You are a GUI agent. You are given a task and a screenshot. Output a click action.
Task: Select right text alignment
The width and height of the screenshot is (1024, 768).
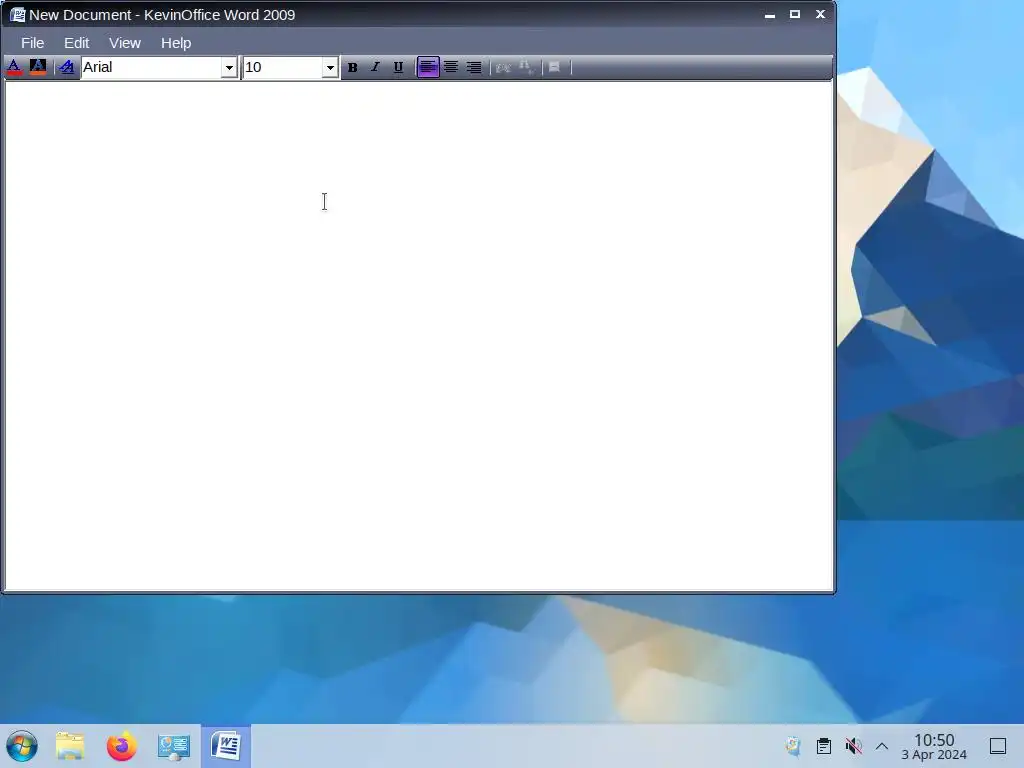tap(474, 67)
